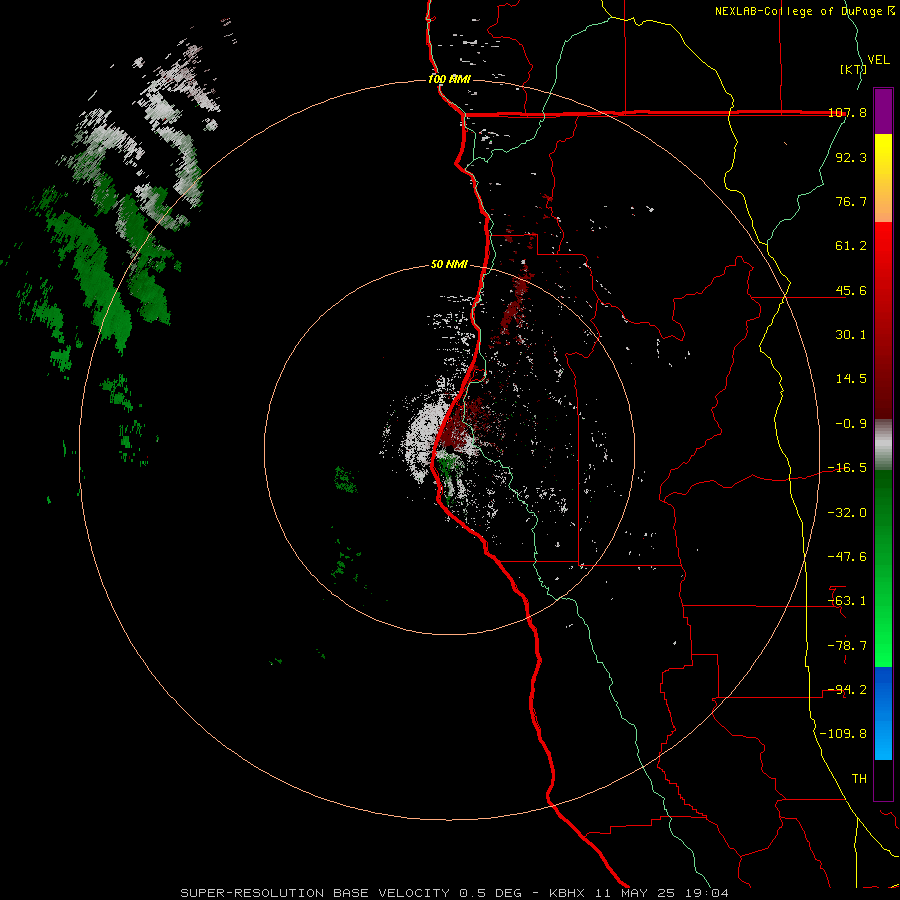Image resolution: width=900 pixels, height=900 pixels.
Task: Click the NEXLAB-College of DuPage credit text
Action: [804, 11]
